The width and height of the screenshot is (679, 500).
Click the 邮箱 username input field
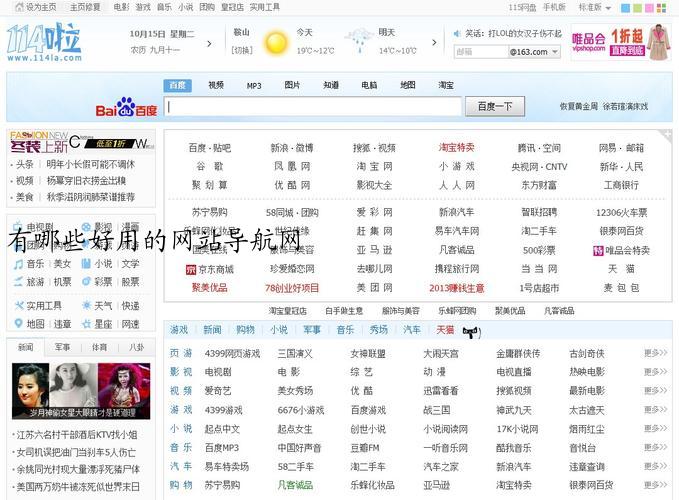pyautogui.click(x=481, y=52)
